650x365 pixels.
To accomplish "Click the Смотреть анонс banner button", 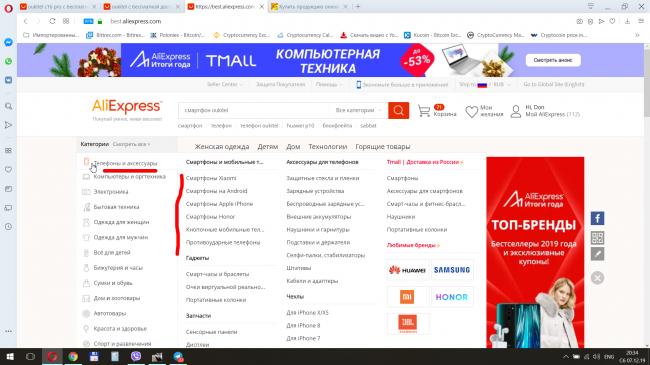I will click(x=553, y=60).
